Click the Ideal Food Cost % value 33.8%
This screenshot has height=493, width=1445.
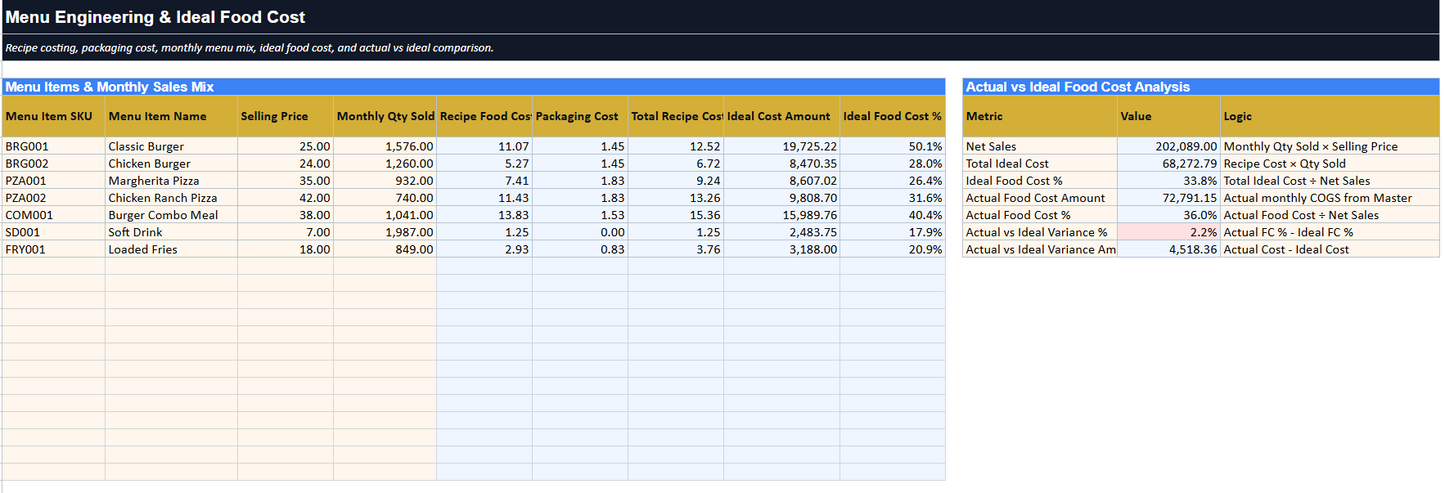click(1169, 180)
